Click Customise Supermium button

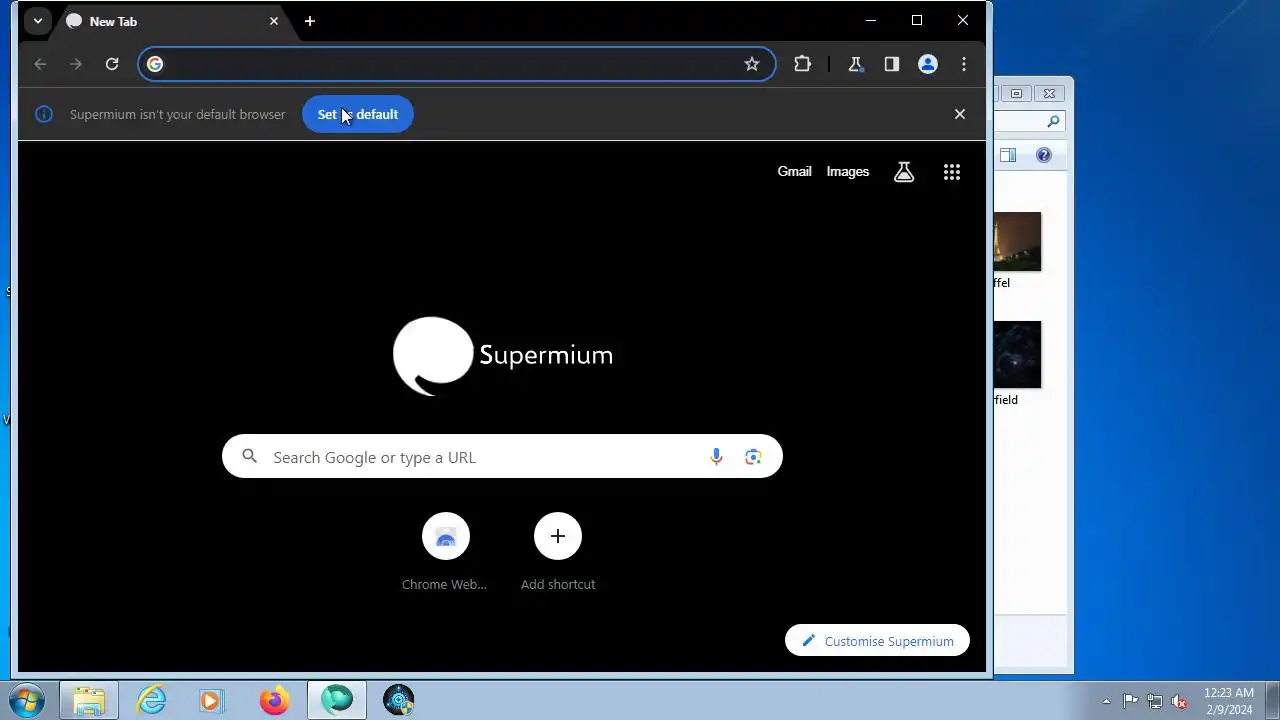877,641
